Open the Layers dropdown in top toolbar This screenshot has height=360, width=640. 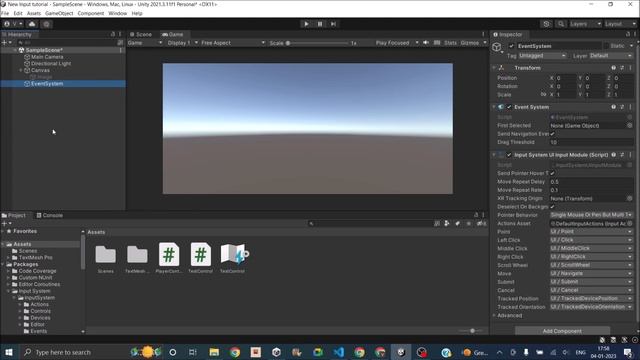(585, 24)
